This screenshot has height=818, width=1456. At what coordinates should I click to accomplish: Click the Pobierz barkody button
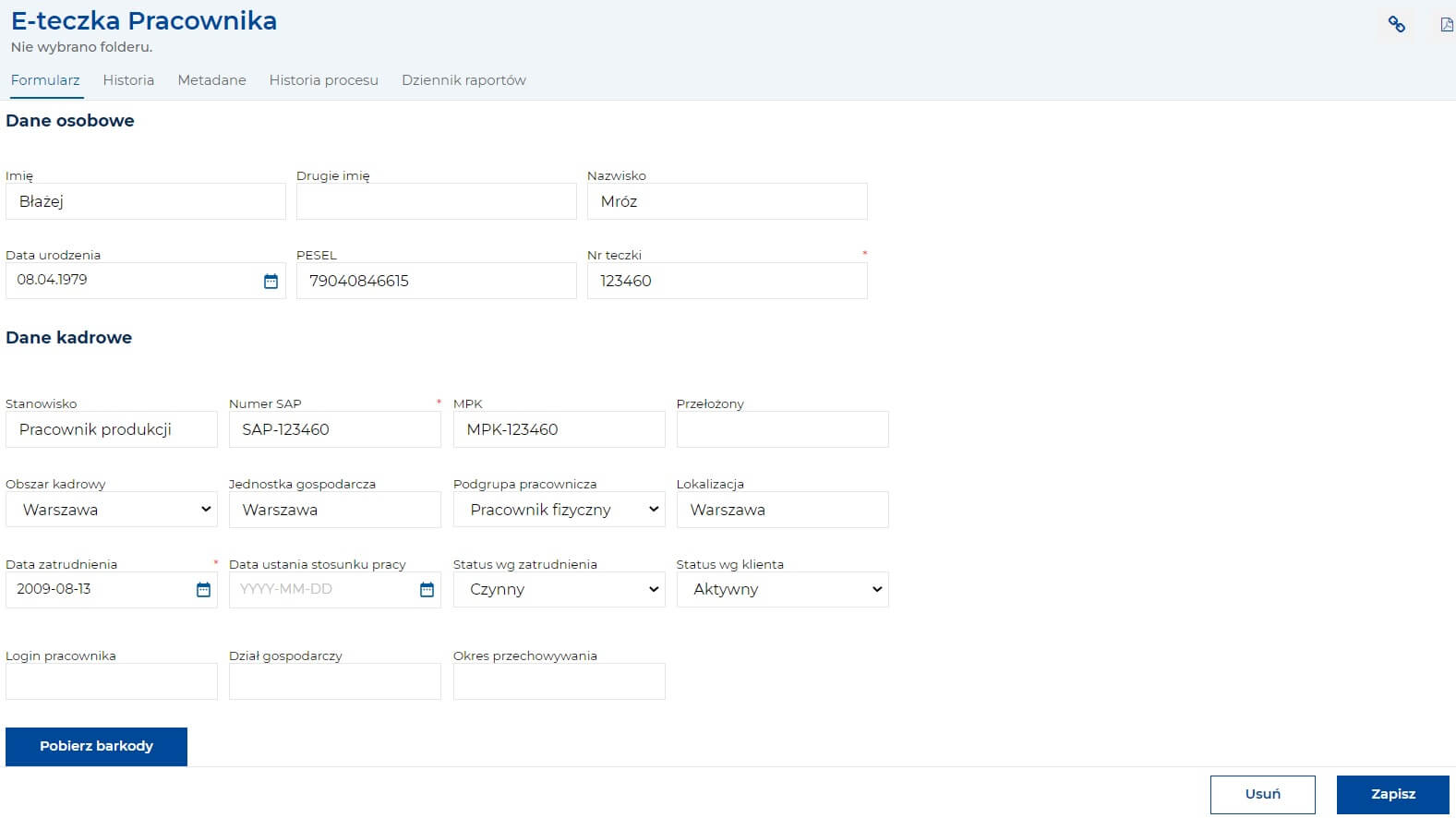[96, 746]
